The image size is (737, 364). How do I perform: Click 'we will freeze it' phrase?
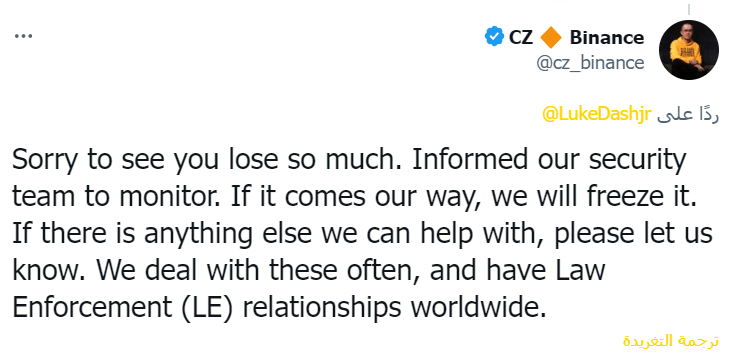point(593,197)
